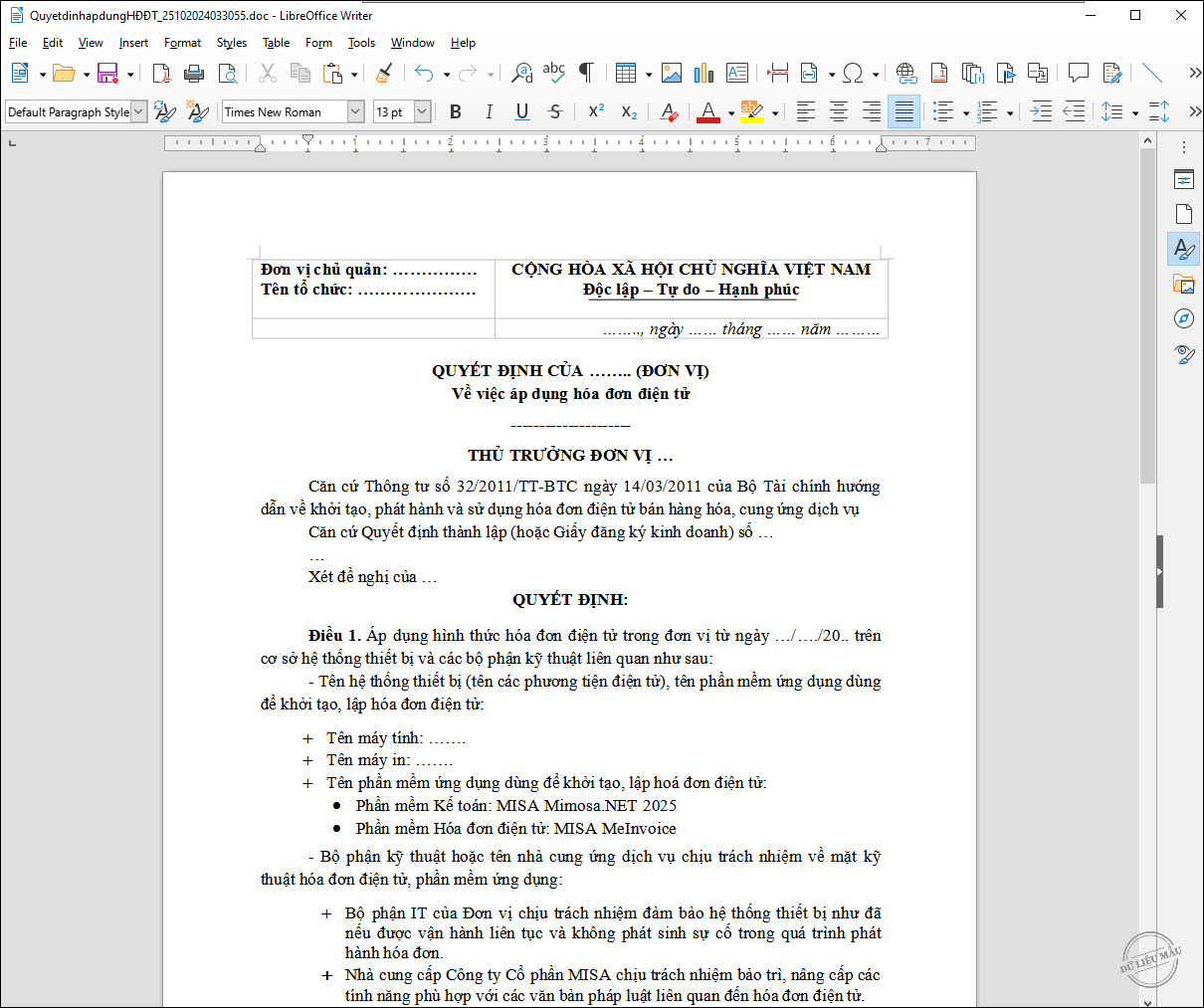This screenshot has width=1204, height=1008.
Task: Open sidebar Styles deck
Action: pyautogui.click(x=1184, y=249)
